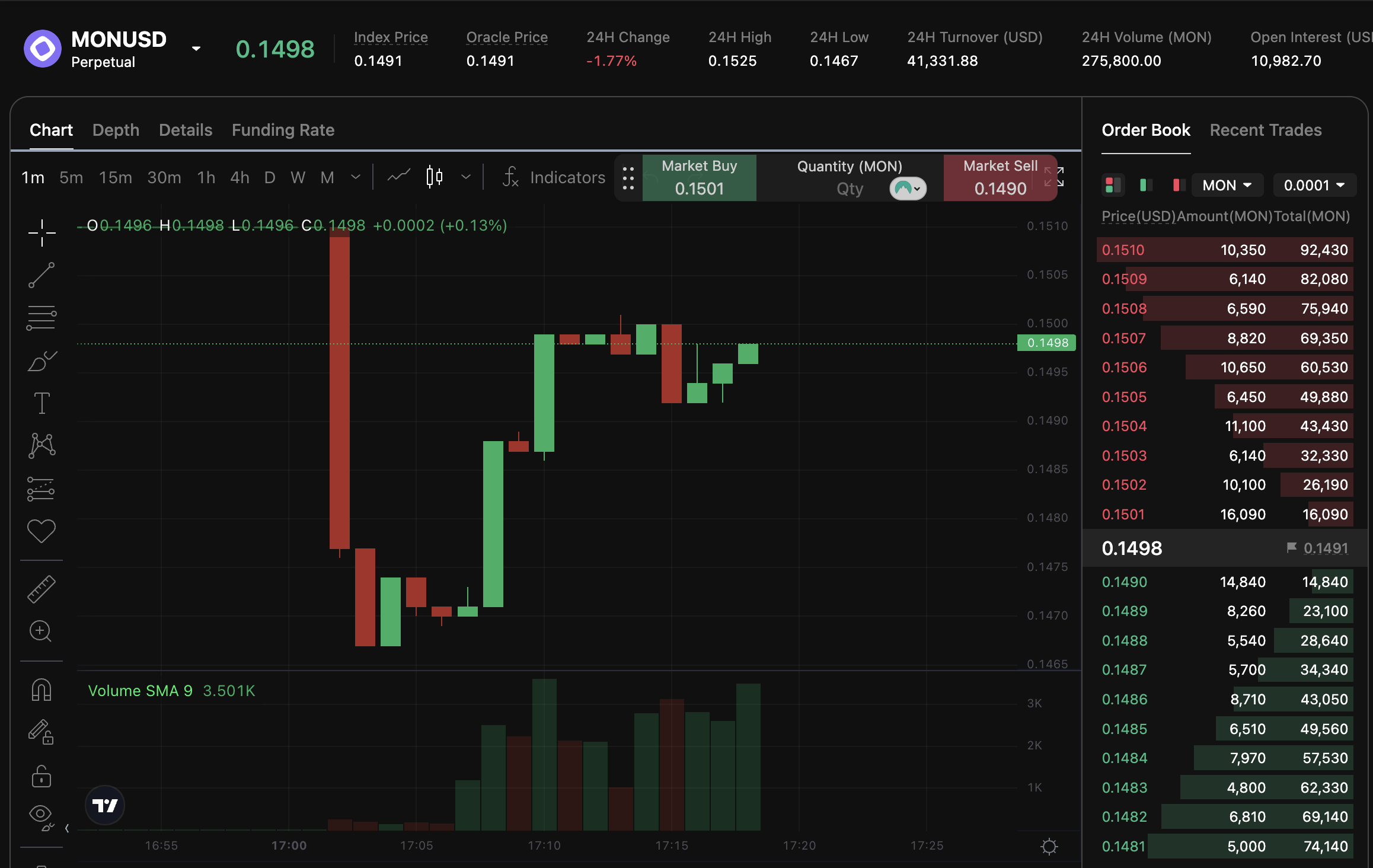This screenshot has width=1373, height=868.
Task: Select the text annotation tool
Action: point(41,403)
